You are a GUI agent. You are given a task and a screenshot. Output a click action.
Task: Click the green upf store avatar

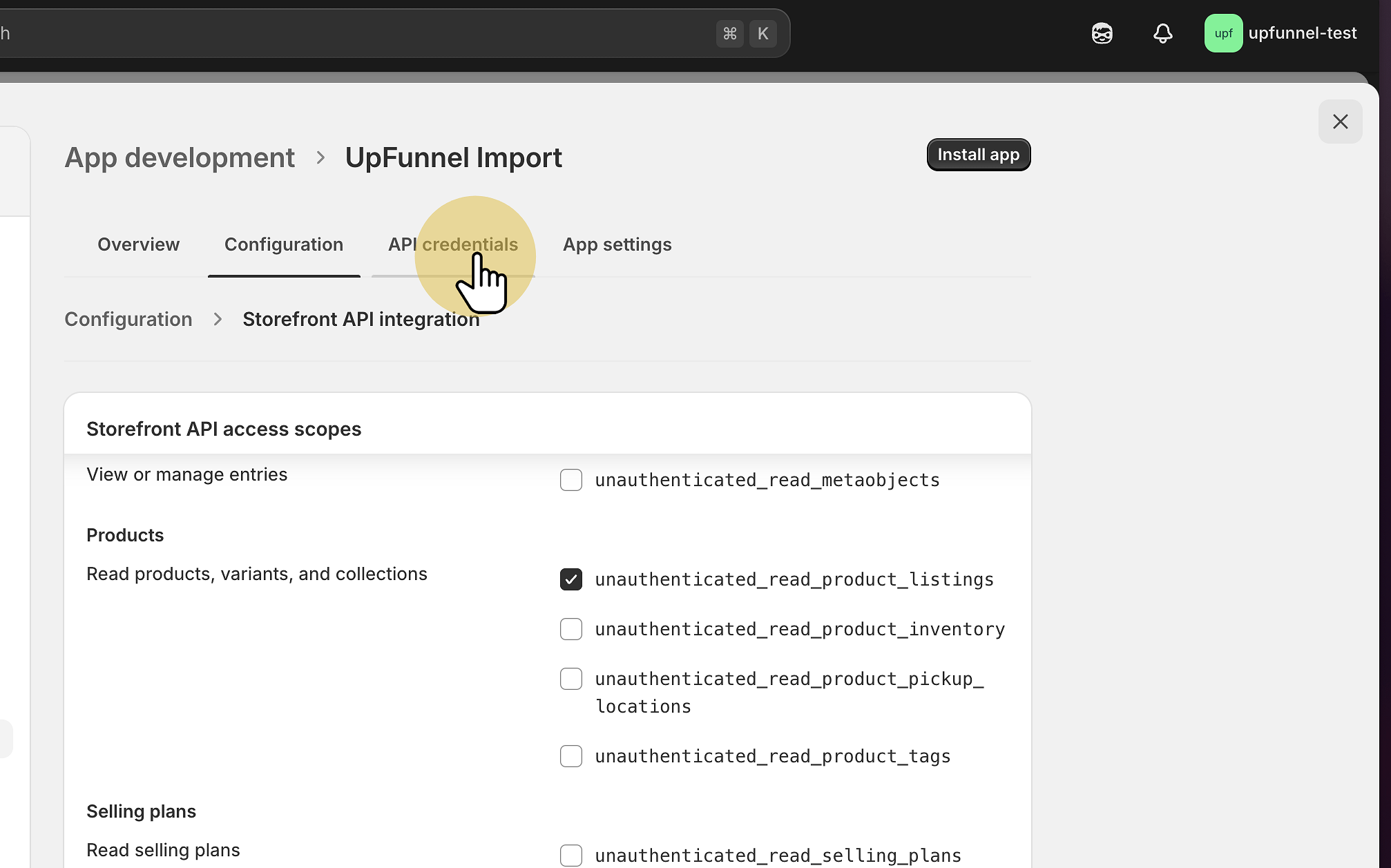pos(1222,33)
